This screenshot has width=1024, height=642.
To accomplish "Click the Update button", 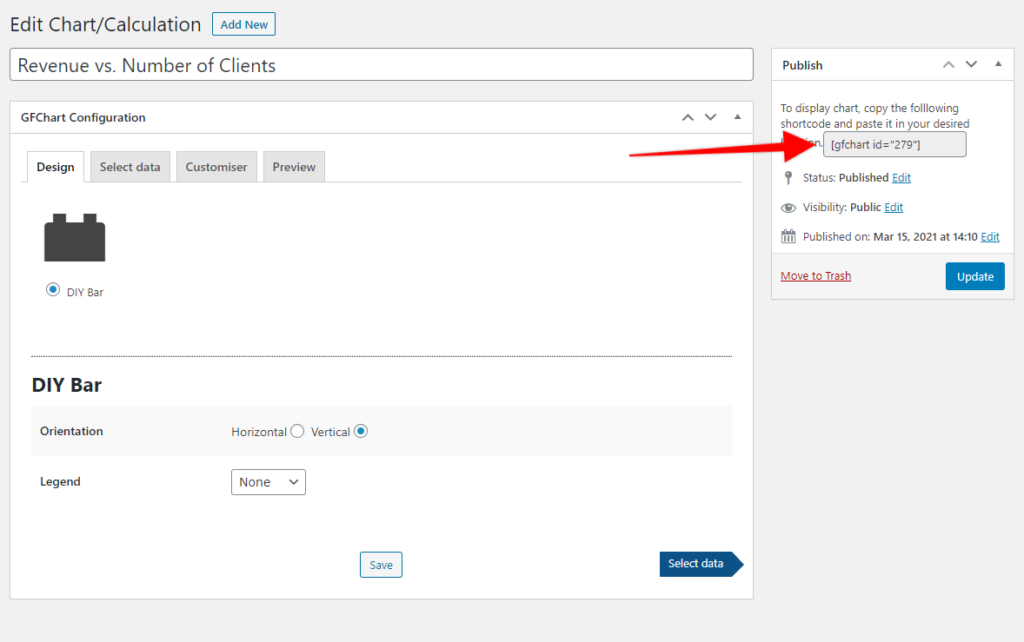I will (975, 275).
